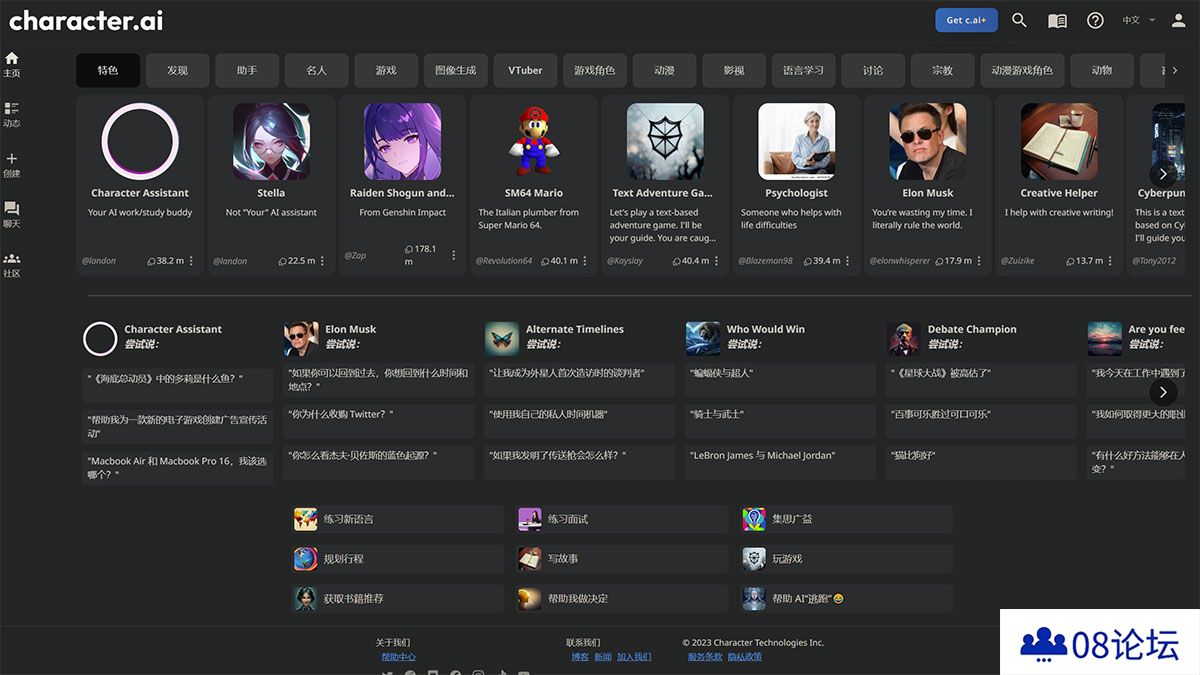Open options menu on Elon Musk card
Screen dimensions: 1200x675
(x=979, y=261)
